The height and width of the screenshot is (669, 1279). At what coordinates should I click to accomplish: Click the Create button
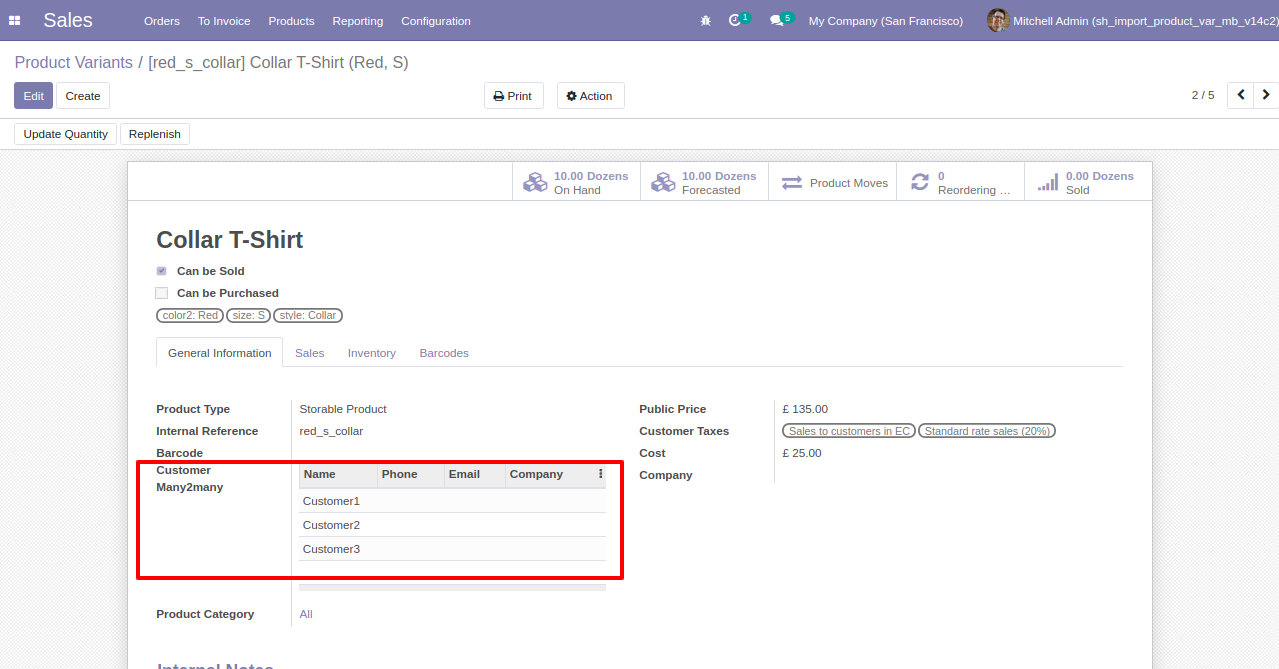click(83, 96)
